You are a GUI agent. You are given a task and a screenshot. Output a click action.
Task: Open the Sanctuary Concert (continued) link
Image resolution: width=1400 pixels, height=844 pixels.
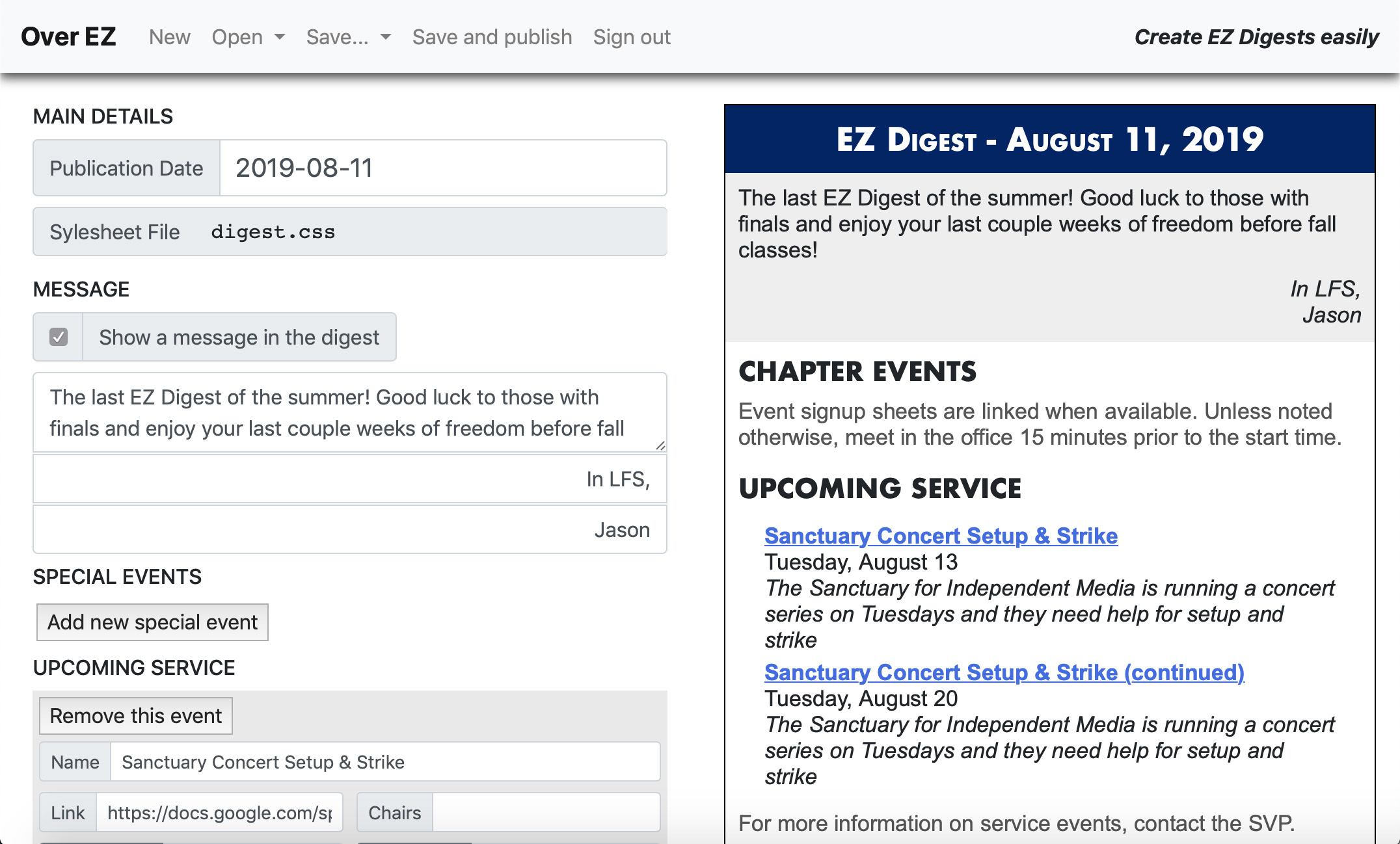coord(1004,672)
